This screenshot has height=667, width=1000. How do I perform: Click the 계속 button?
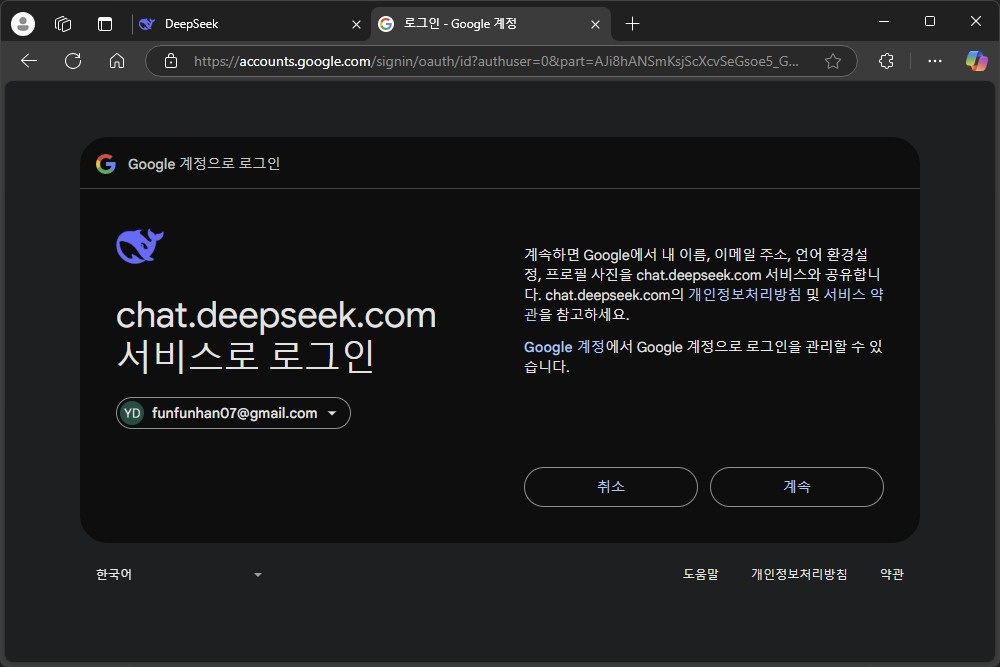[x=797, y=487]
